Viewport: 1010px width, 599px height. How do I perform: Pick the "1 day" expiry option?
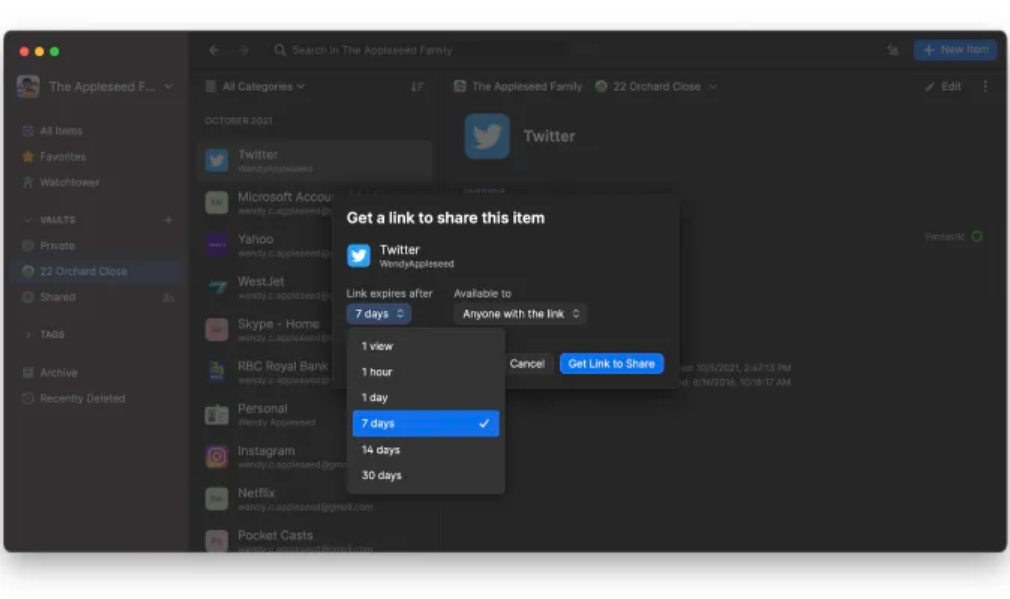[426, 397]
